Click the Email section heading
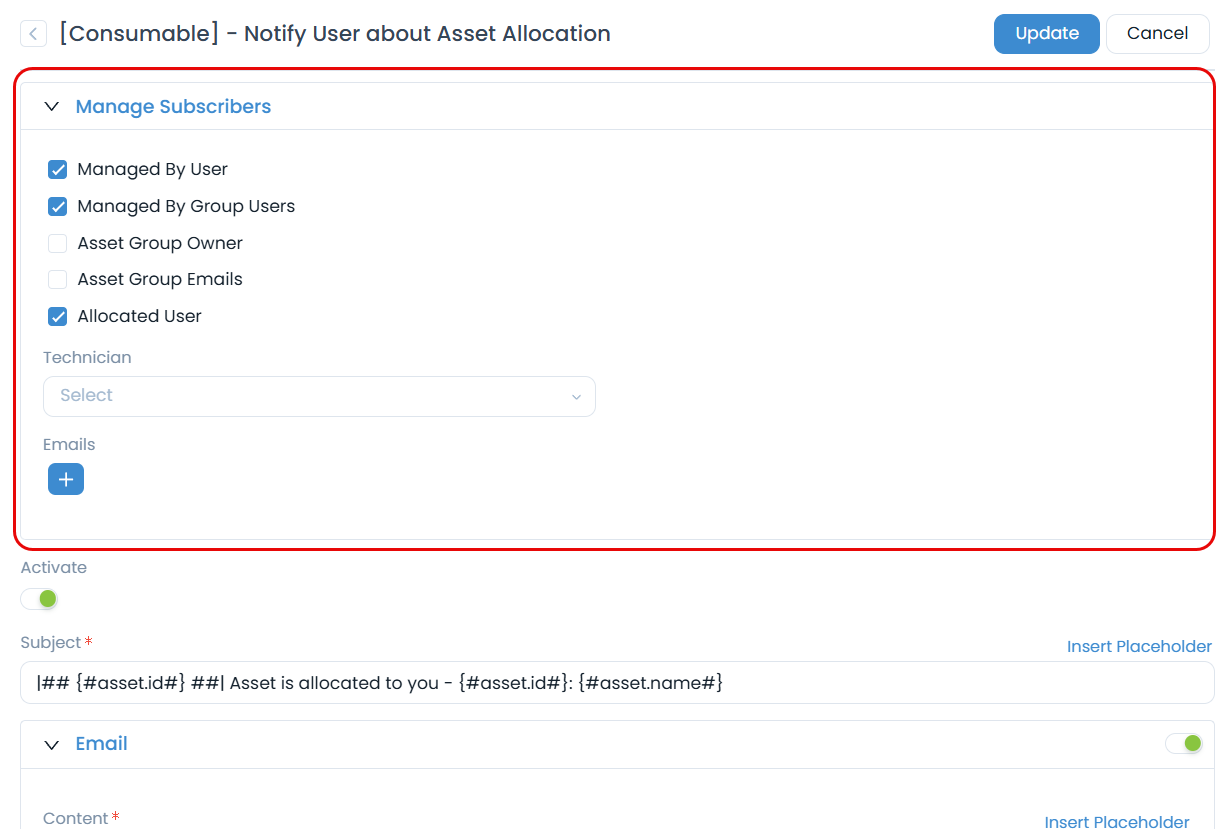1226x829 pixels. coord(102,744)
